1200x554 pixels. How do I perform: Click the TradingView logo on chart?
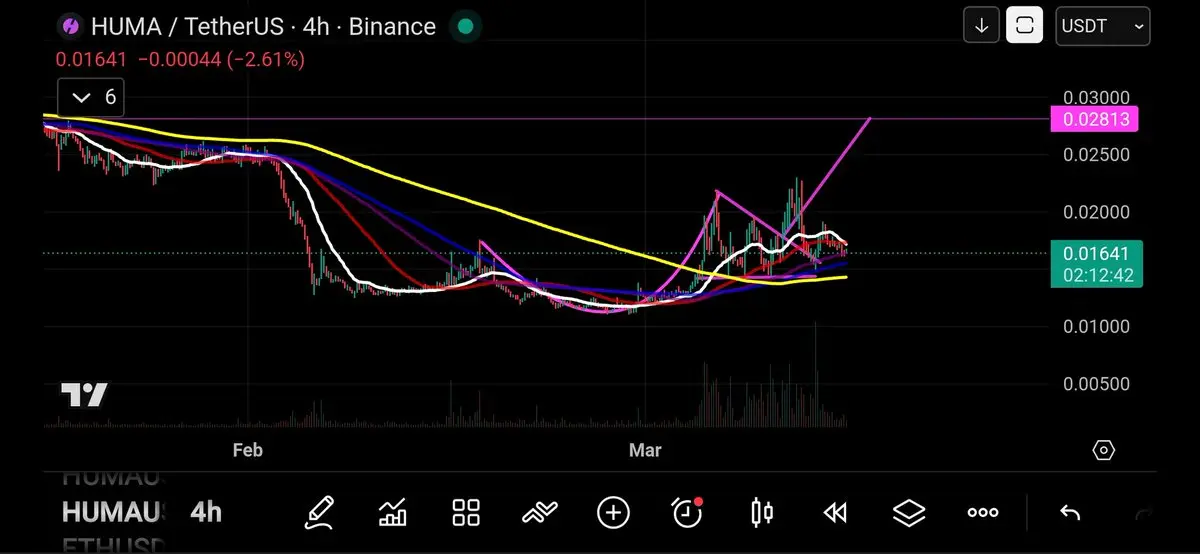(84, 395)
